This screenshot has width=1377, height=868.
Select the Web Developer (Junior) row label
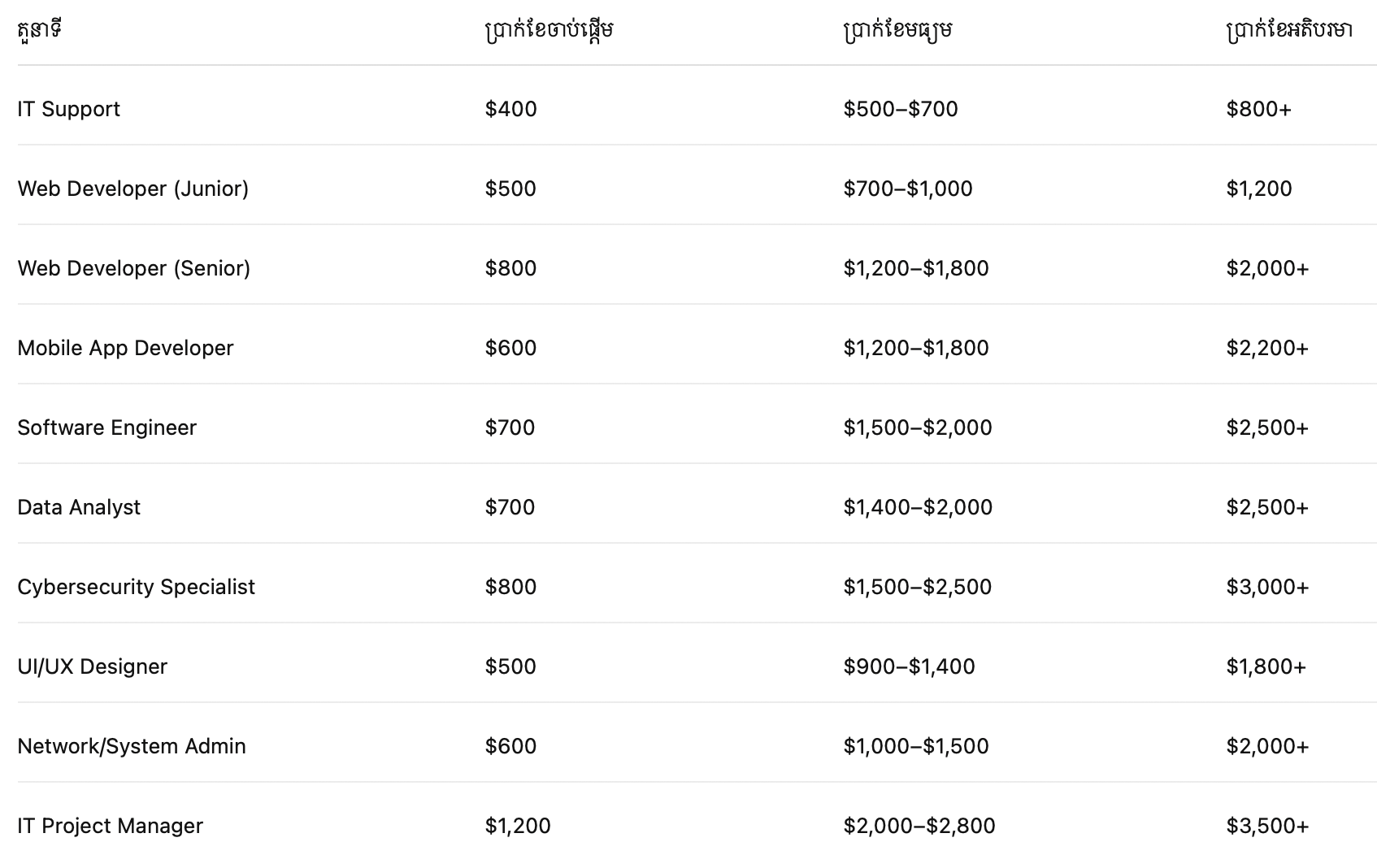tap(133, 189)
